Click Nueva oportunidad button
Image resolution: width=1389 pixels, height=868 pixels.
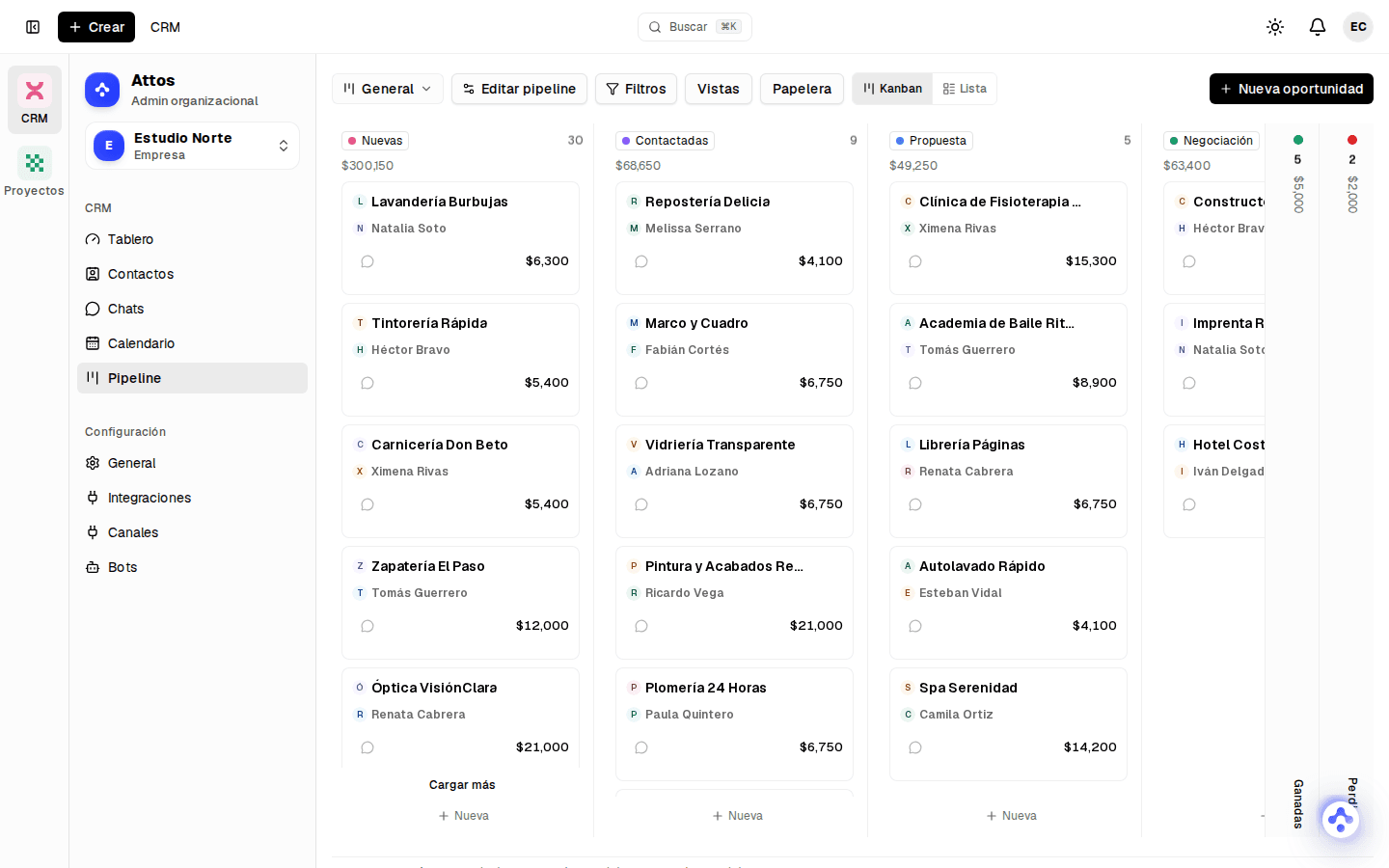tap(1291, 89)
